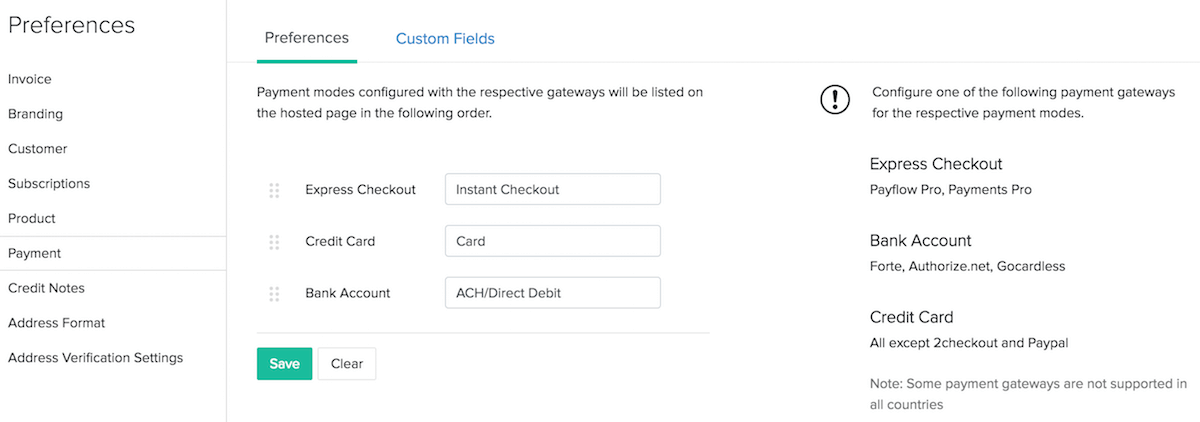
Task: Open Product preferences
Action: tap(32, 219)
